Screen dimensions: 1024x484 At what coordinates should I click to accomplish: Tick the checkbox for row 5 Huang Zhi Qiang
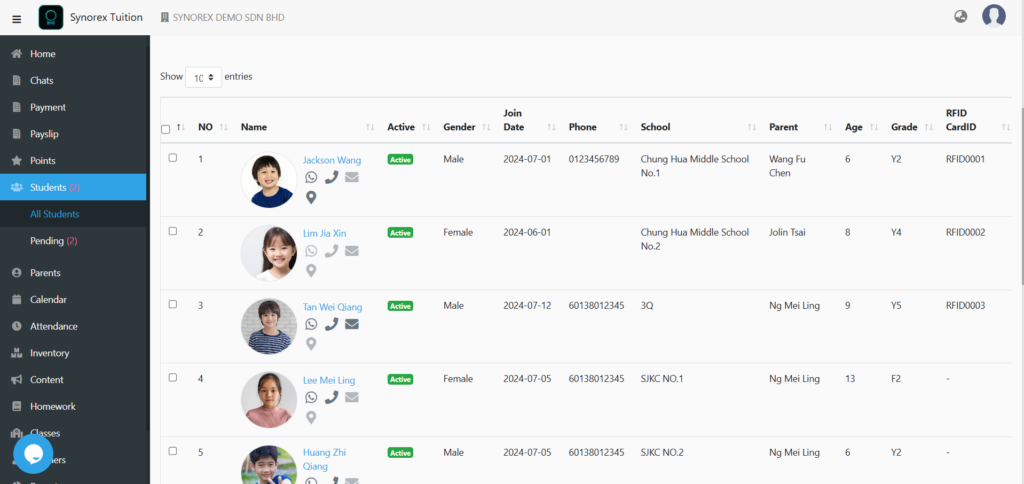tap(172, 451)
